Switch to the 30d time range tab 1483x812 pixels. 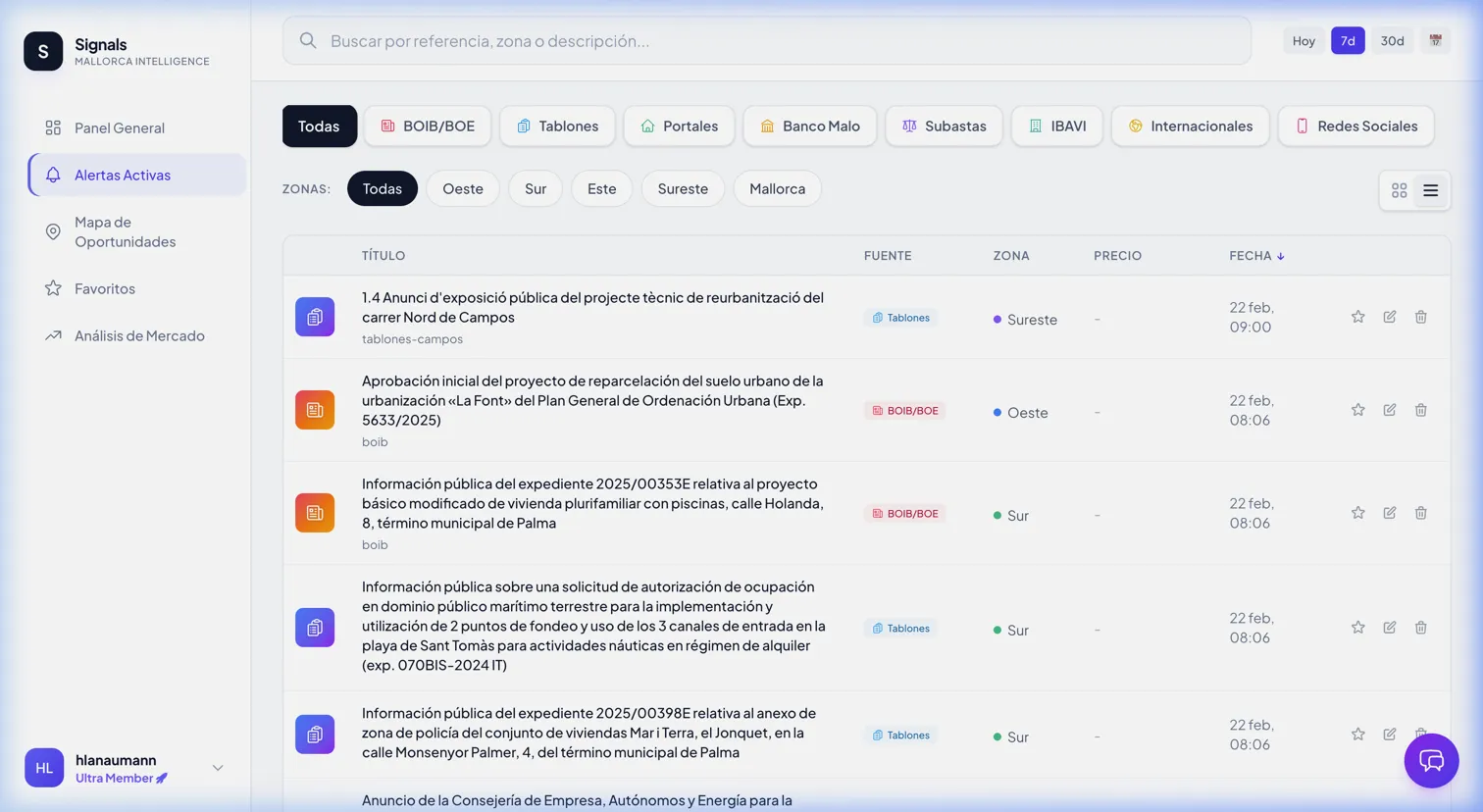click(x=1392, y=40)
